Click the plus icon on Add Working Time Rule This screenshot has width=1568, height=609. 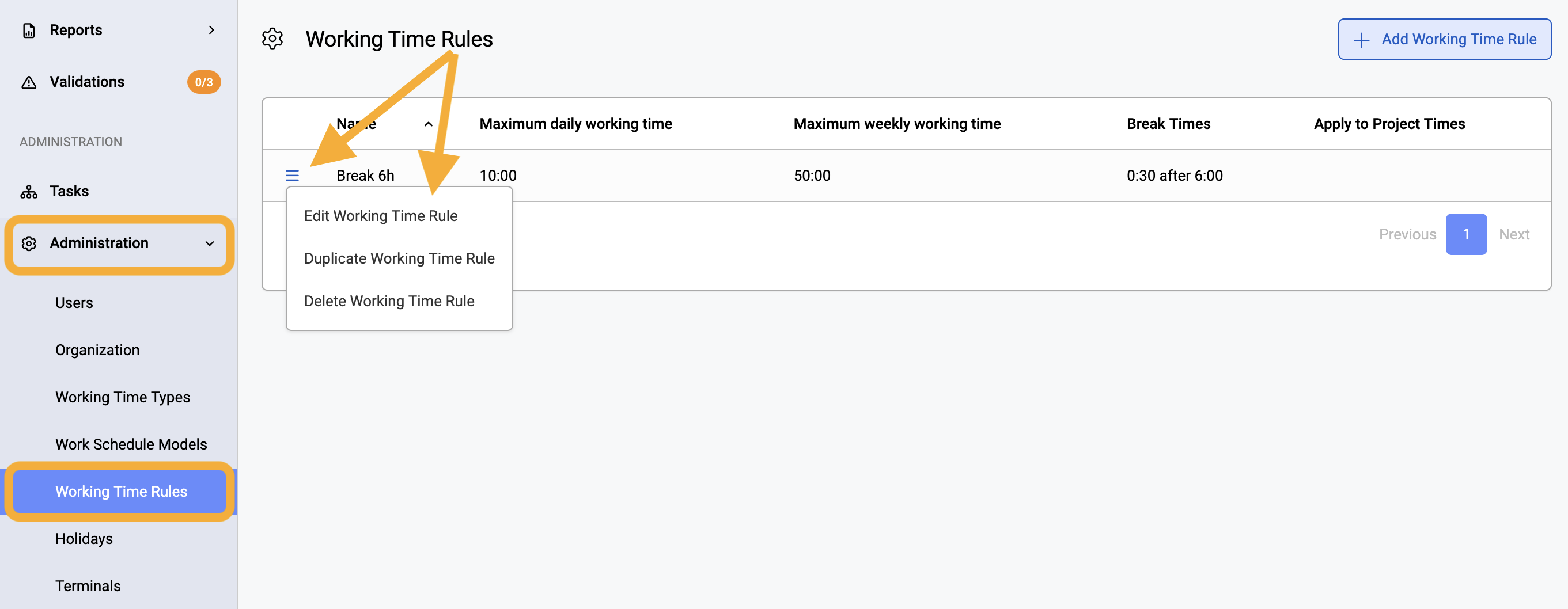pos(1361,40)
